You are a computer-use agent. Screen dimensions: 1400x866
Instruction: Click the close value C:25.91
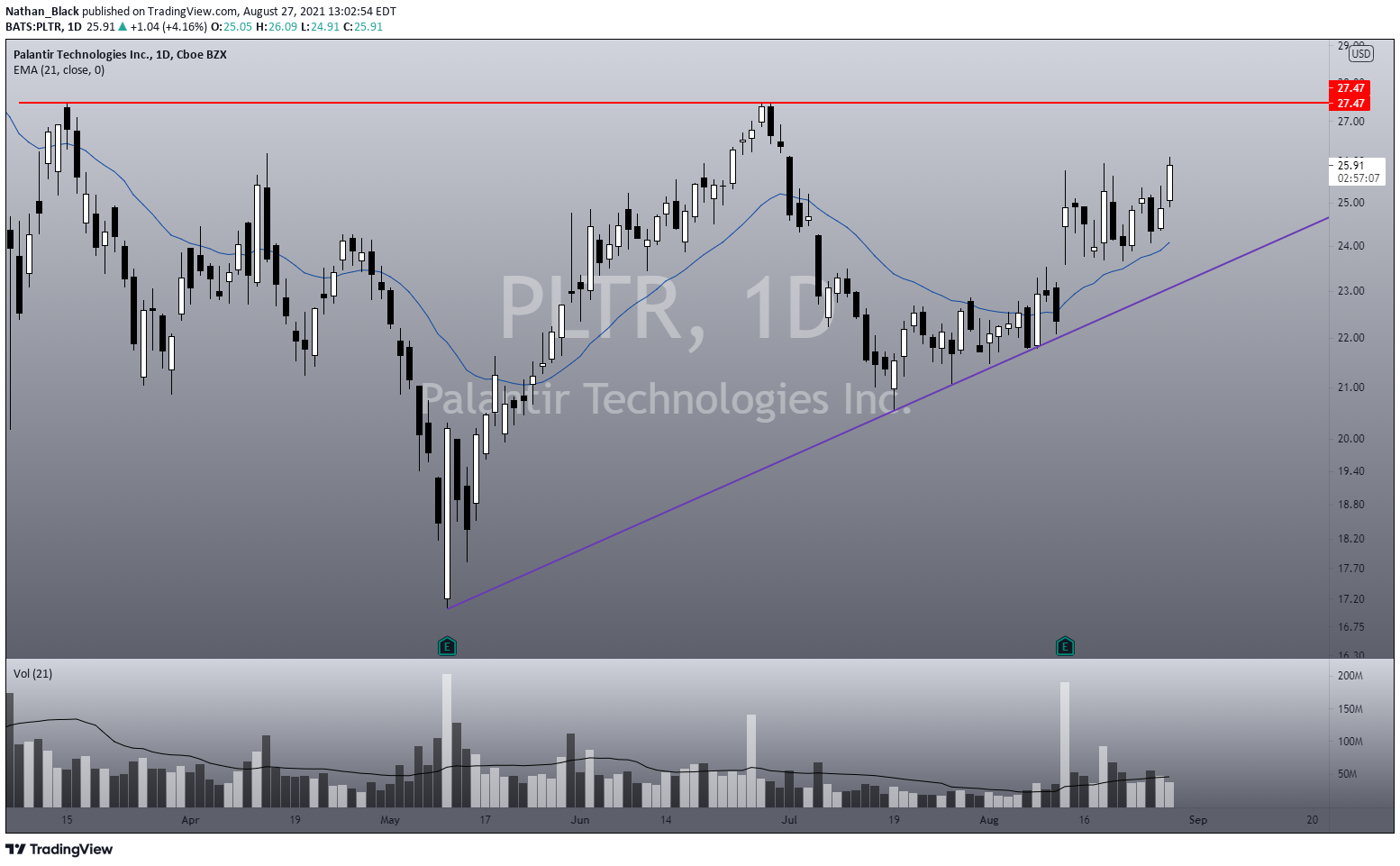[363, 26]
